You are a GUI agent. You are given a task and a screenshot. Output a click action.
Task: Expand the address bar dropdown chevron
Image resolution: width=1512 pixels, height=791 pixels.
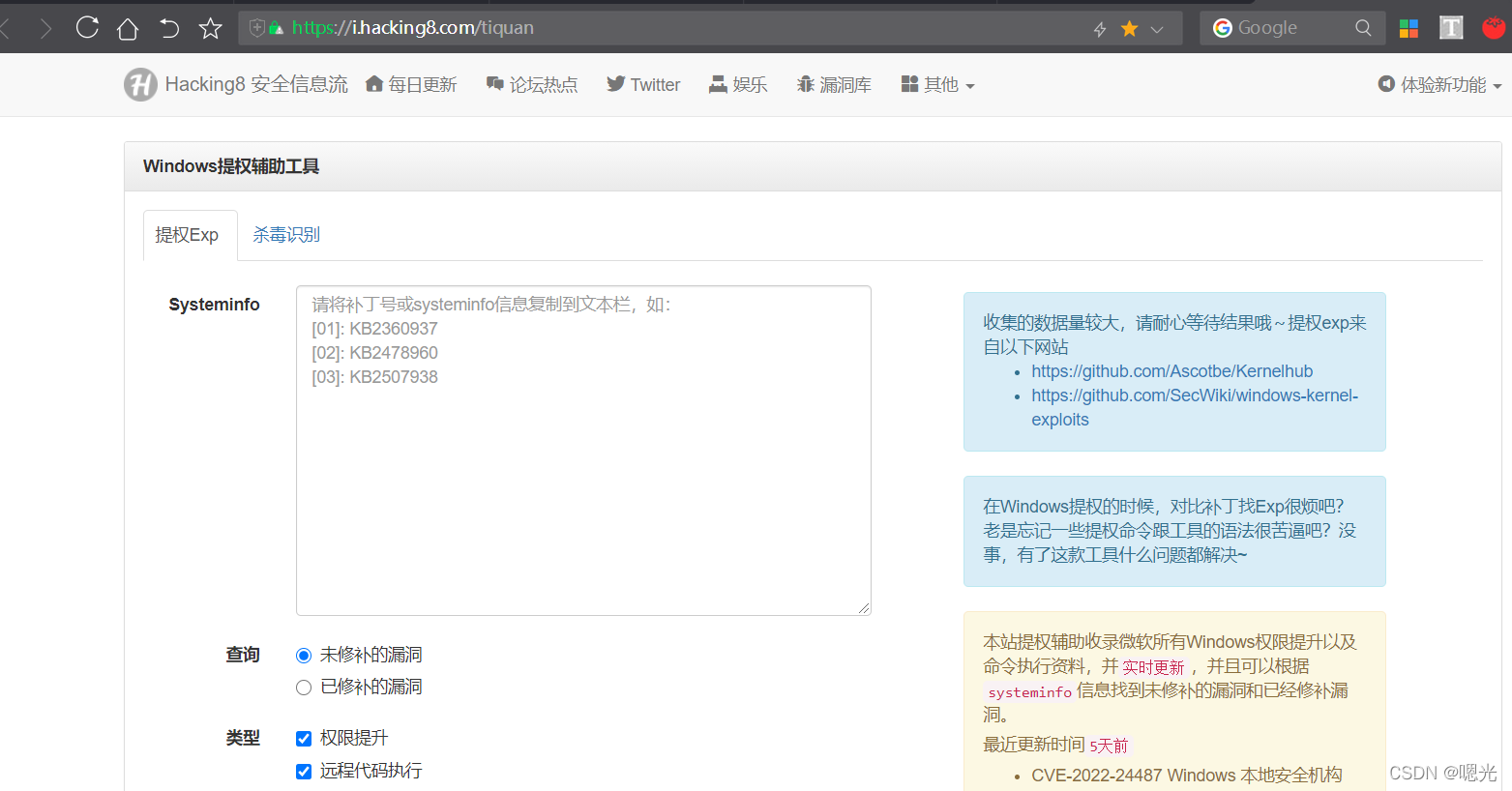(x=1157, y=29)
